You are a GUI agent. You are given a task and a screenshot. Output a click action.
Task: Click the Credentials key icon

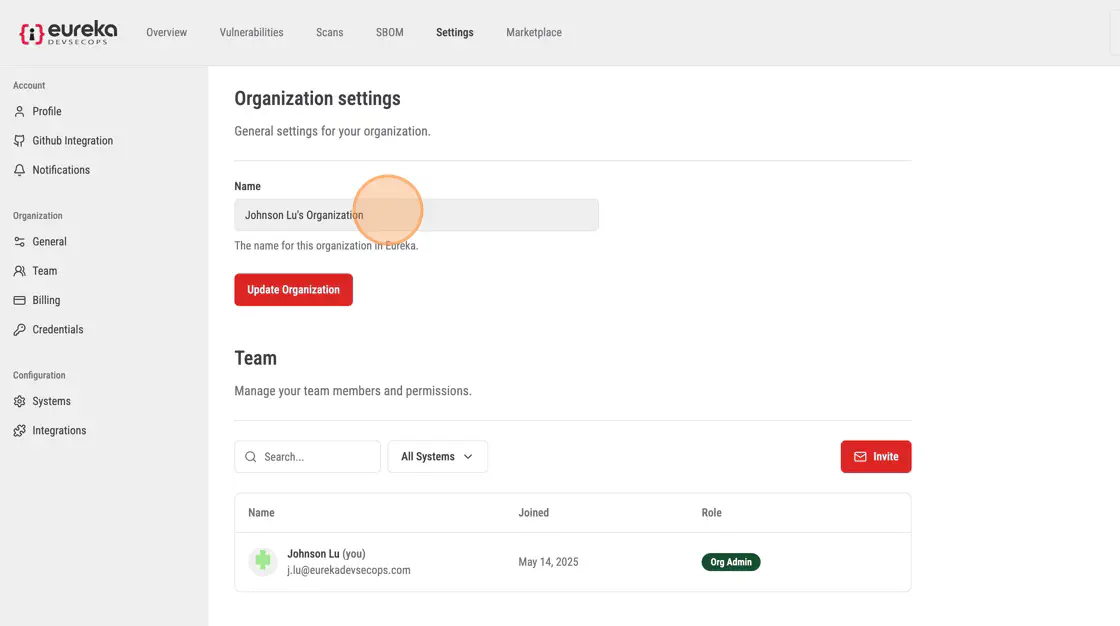[x=19, y=330]
